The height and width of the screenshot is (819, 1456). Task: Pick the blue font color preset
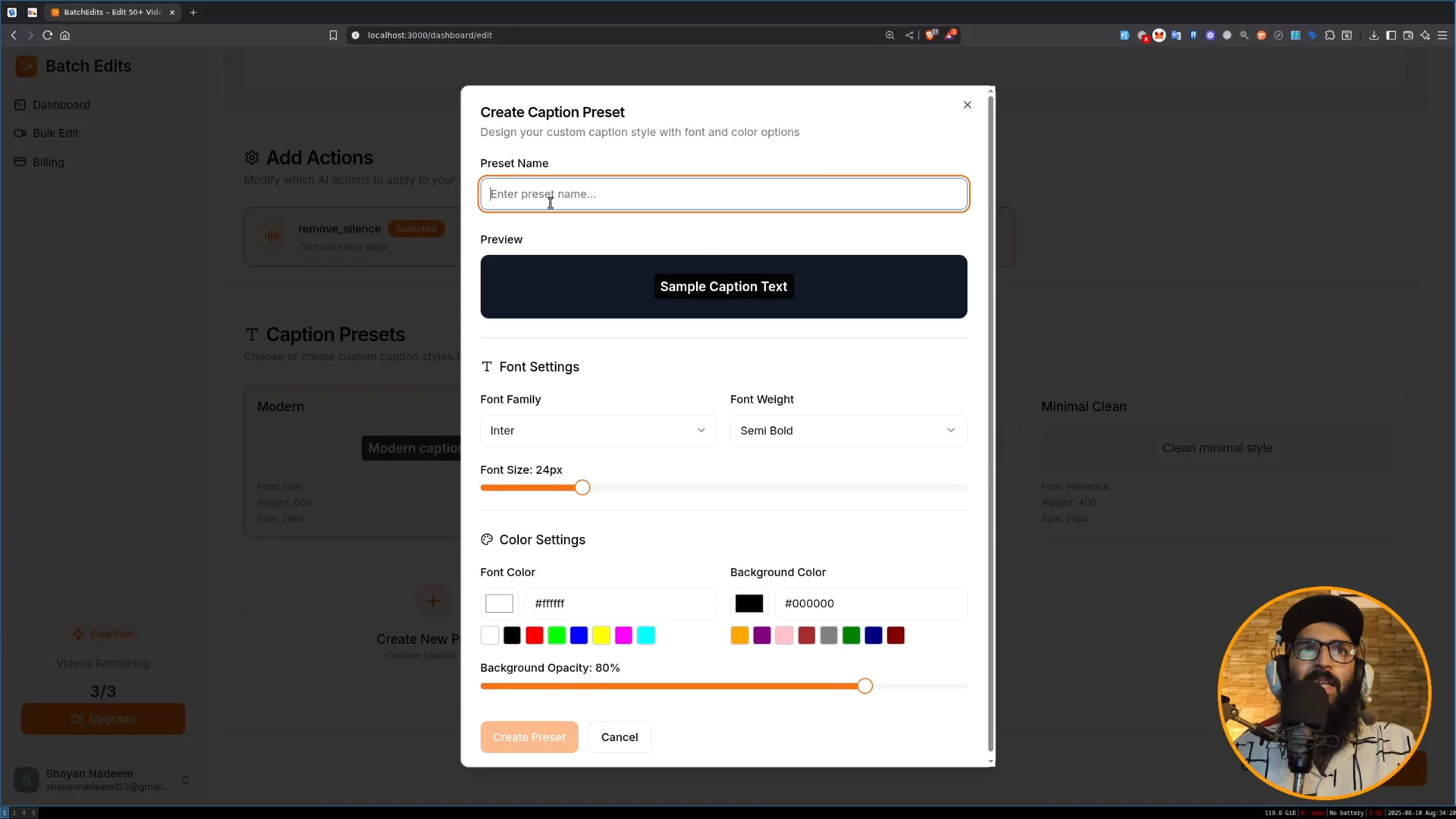(x=579, y=635)
